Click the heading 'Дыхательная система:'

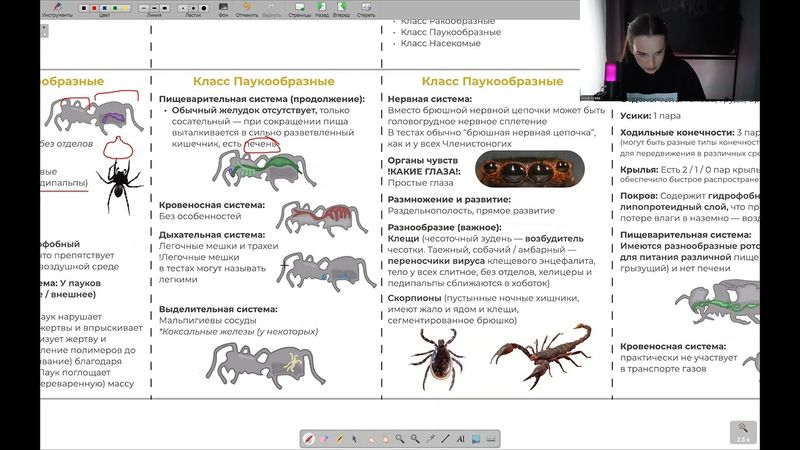point(212,235)
